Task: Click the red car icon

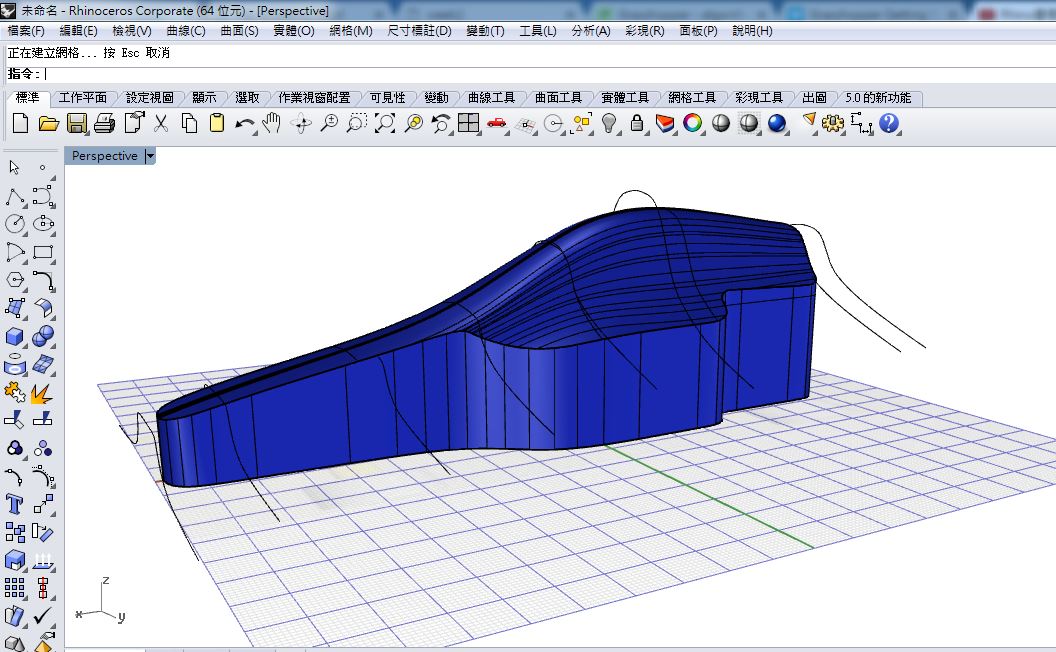Action: [496, 123]
